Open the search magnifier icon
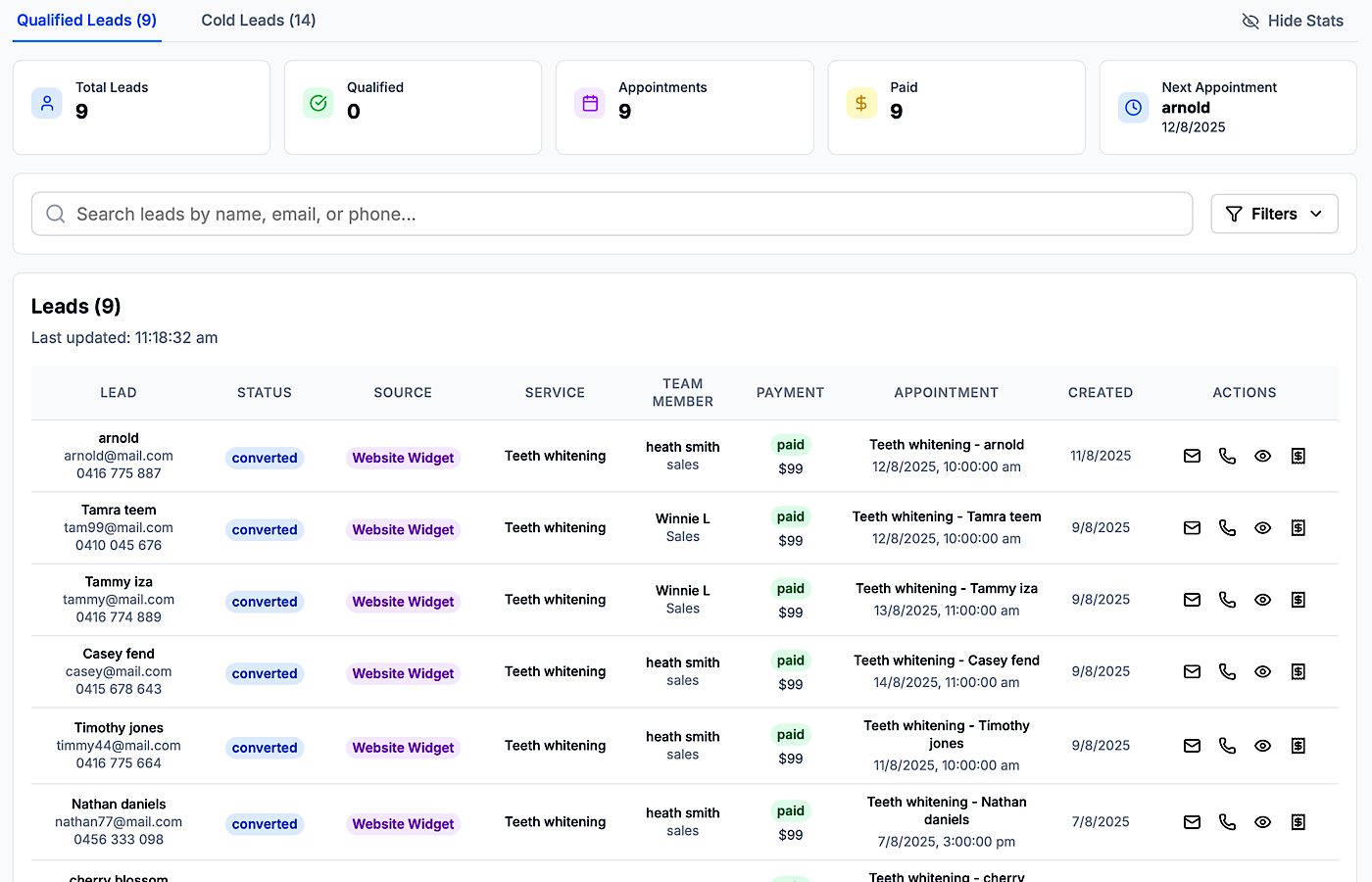 [55, 214]
